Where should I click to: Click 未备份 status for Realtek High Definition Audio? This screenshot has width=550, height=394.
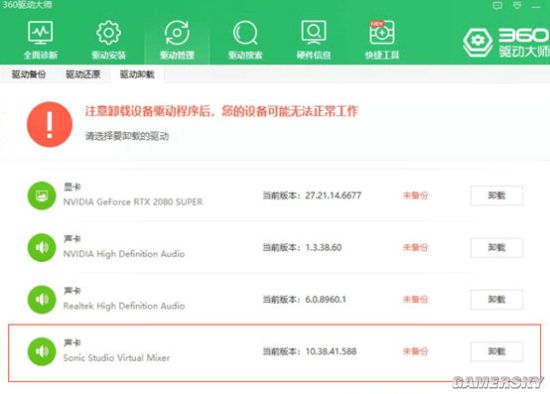[415, 299]
